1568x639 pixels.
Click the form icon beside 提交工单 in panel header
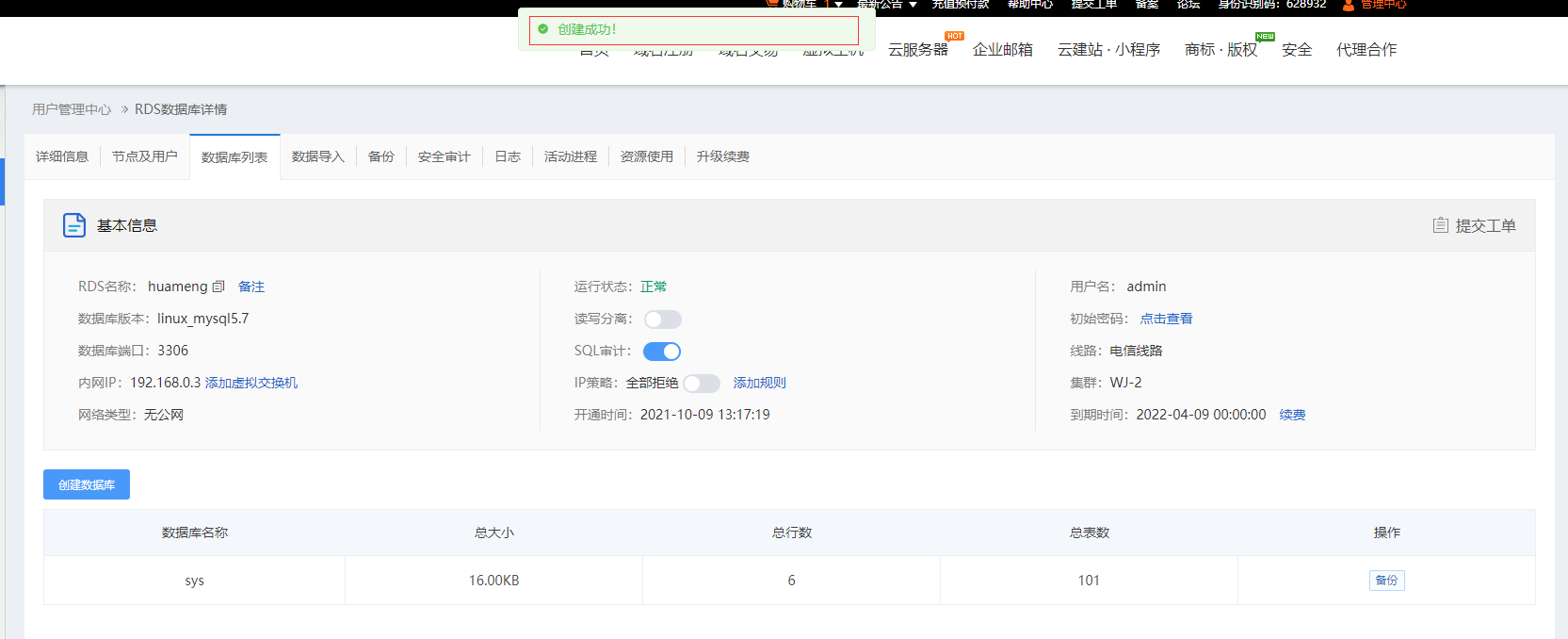[1441, 225]
